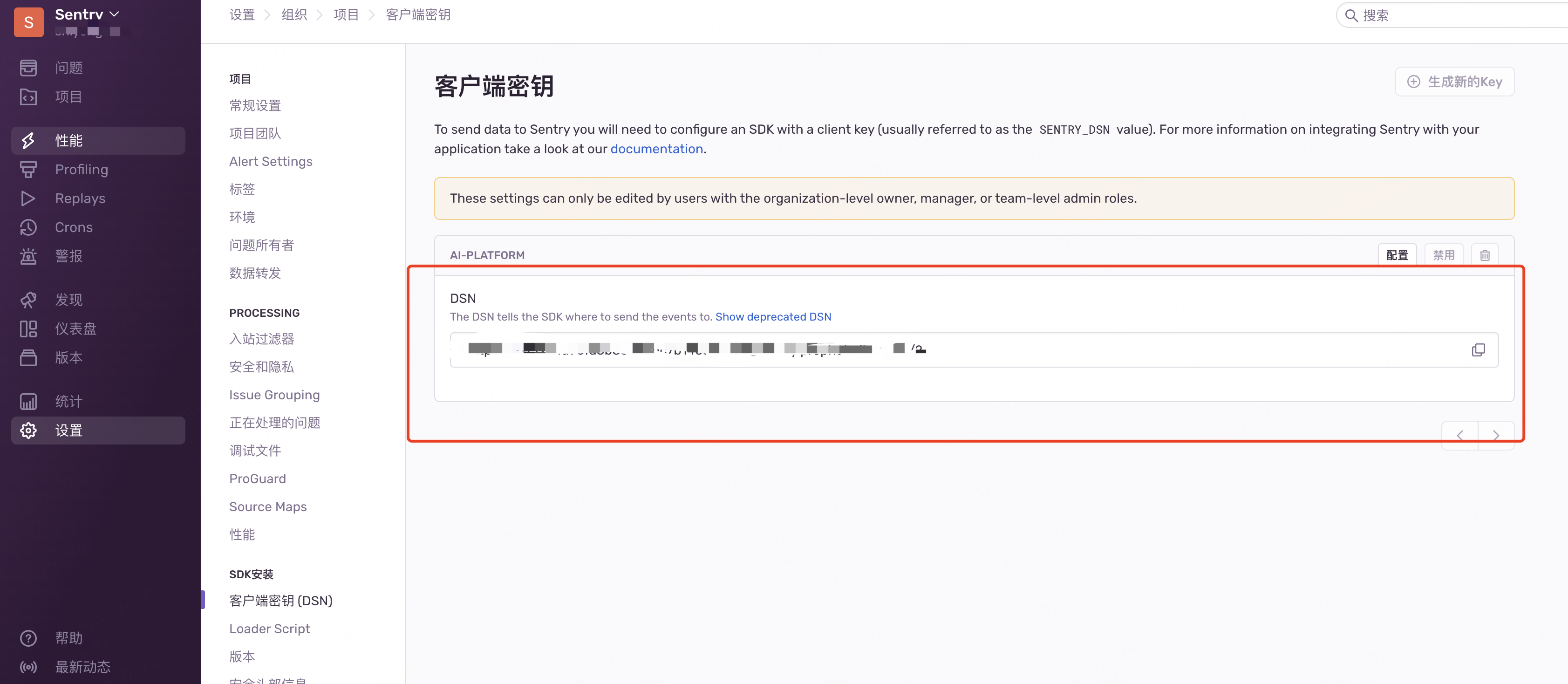The height and width of the screenshot is (684, 1568).
Task: Open the 统计 (Stats) section
Action: 68,401
